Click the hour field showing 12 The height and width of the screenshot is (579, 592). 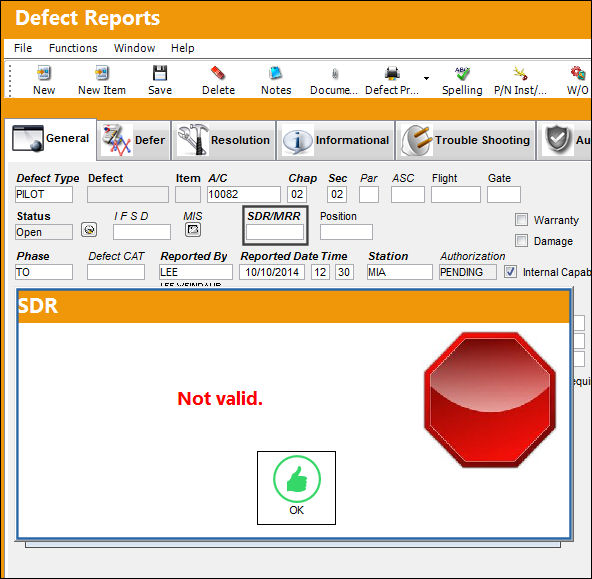[x=320, y=272]
